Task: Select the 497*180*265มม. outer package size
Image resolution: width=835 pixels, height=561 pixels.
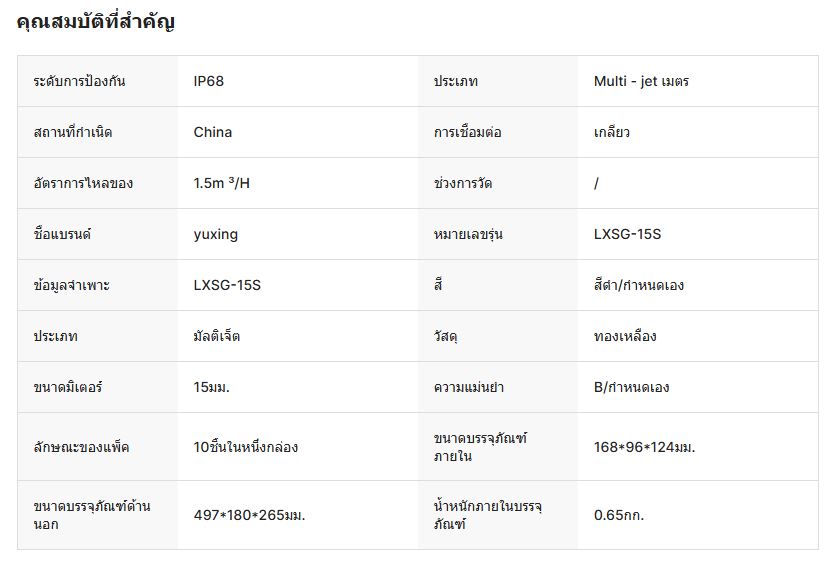Action: (249, 515)
